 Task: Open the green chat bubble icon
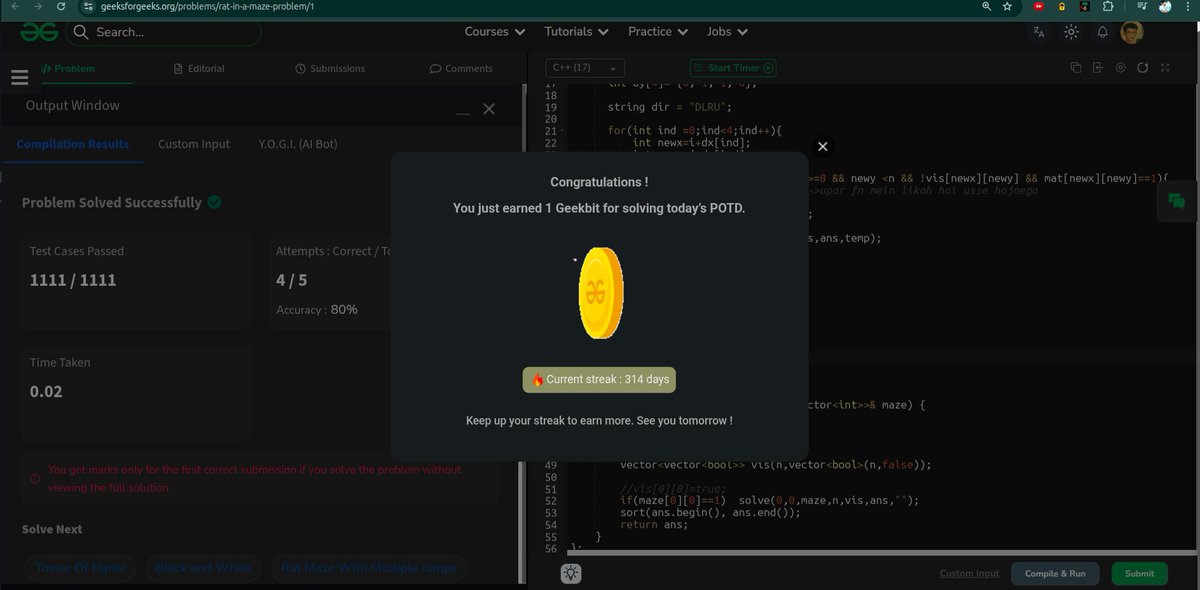pos(1176,201)
